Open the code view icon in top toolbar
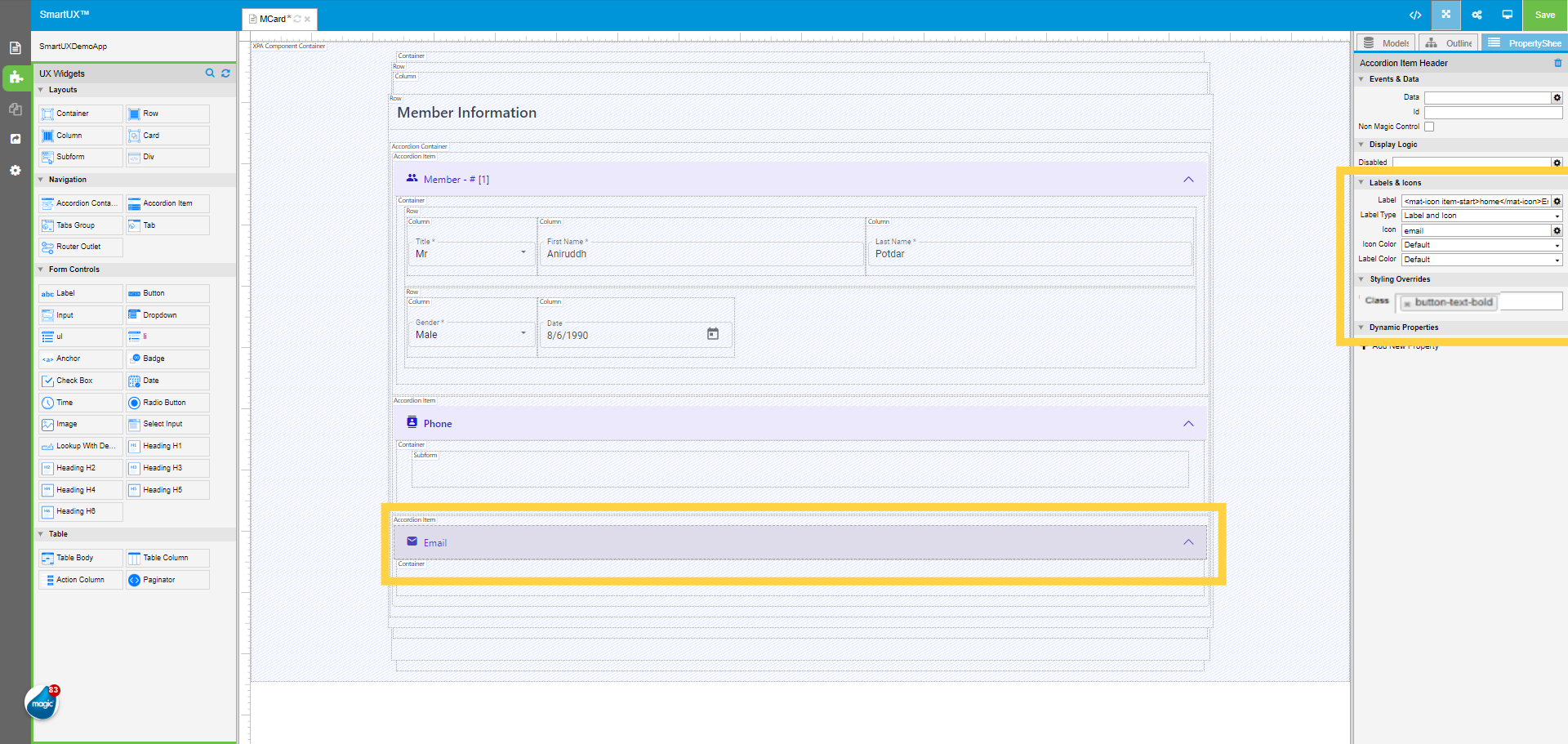This screenshot has height=744, width=1568. coord(1415,15)
